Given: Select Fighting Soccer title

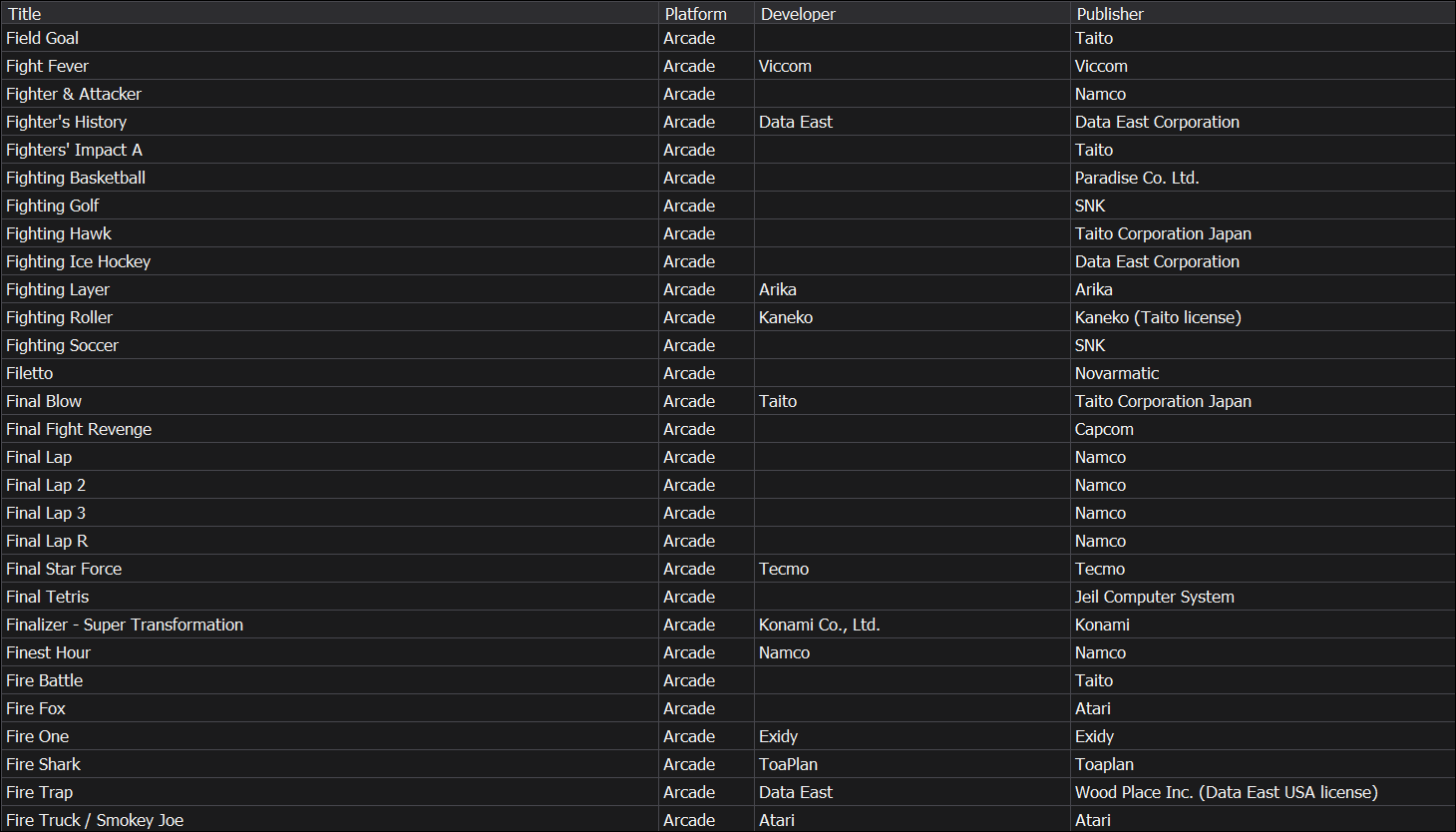Looking at the screenshot, I should point(62,345).
